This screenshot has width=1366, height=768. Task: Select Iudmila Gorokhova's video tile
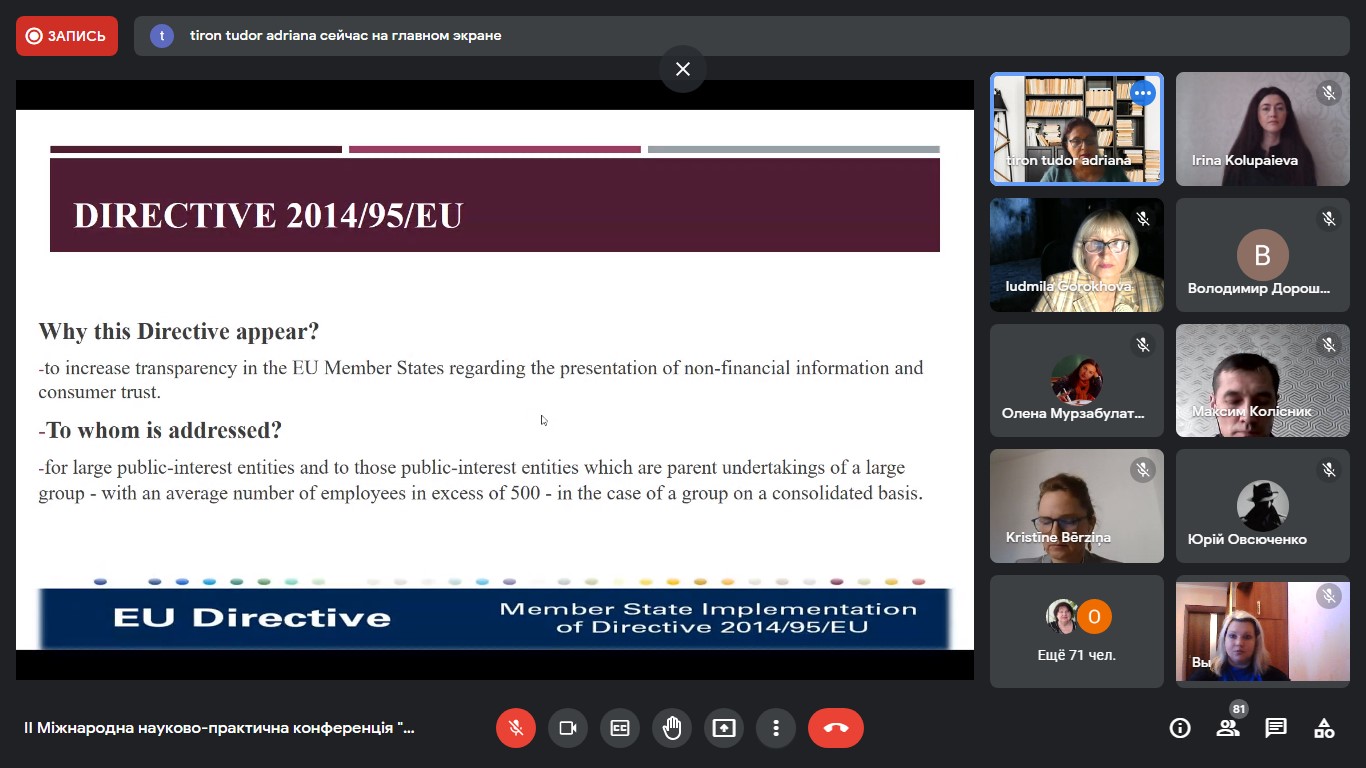click(x=1076, y=255)
